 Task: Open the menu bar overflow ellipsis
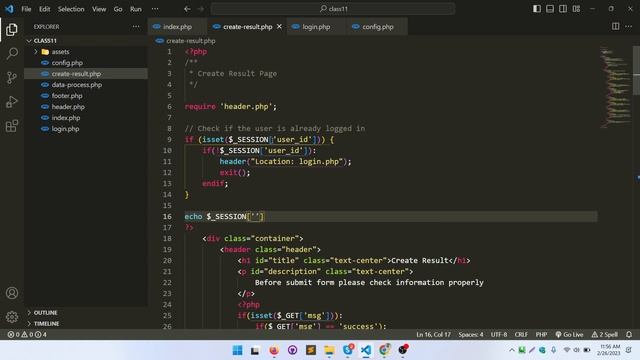click(x=155, y=9)
